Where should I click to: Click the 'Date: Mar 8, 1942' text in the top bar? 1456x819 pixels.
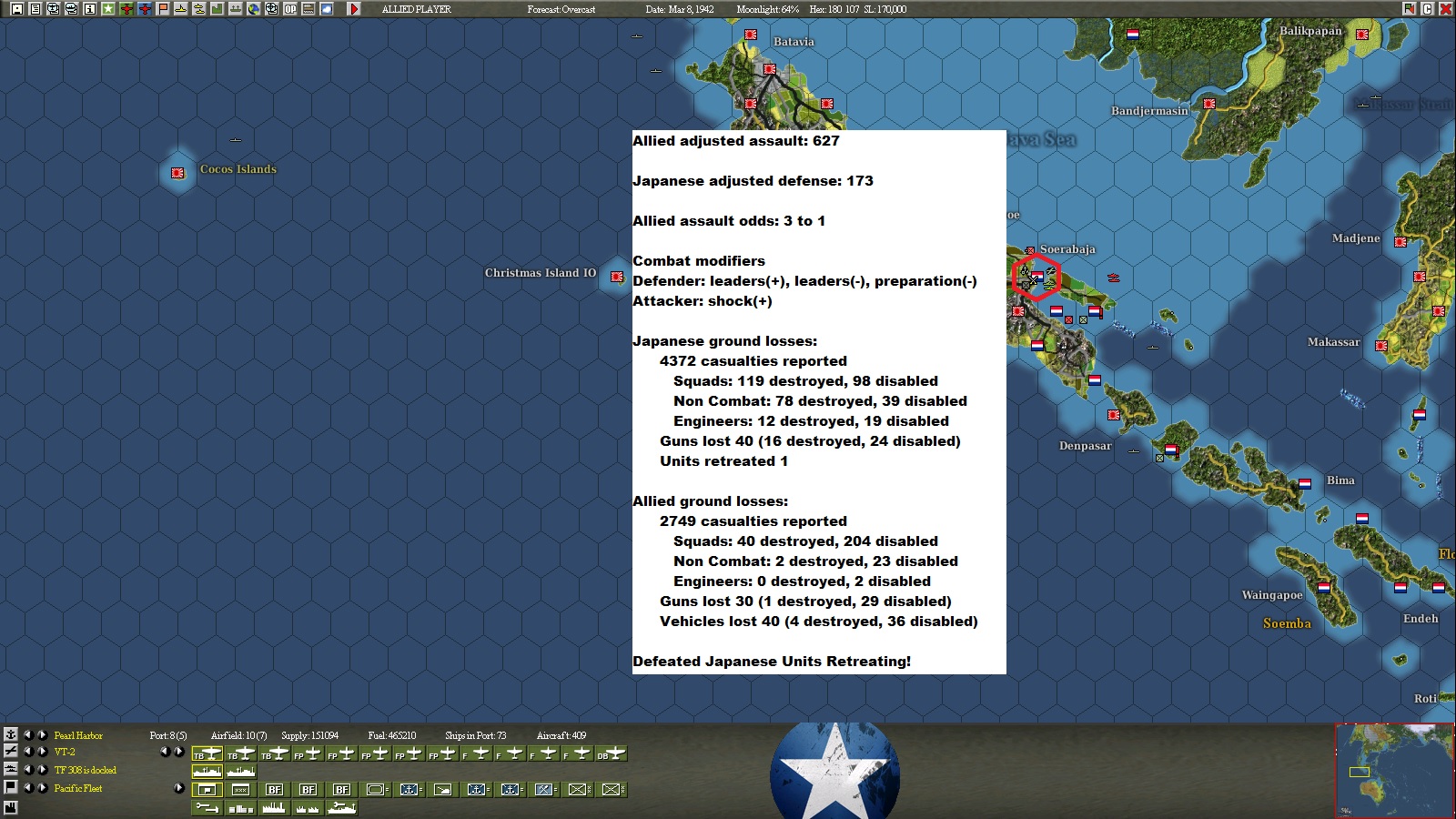(680, 9)
